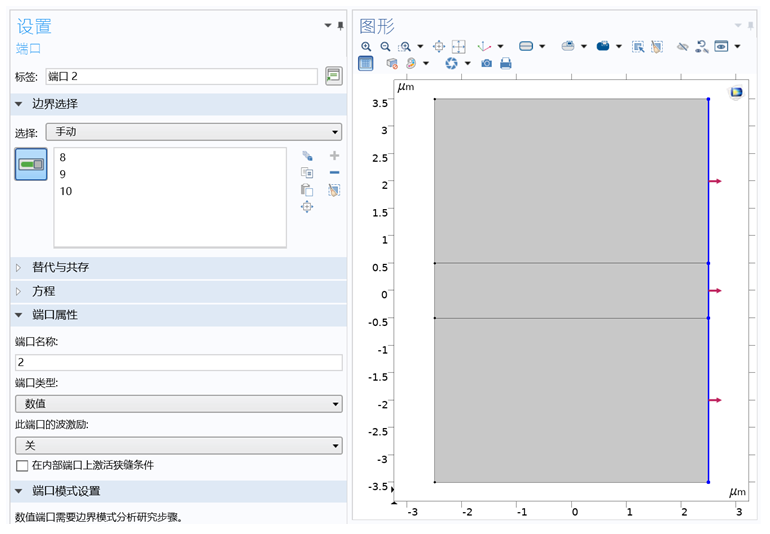
Task: Toggle the active selection switch button
Action: 31,164
